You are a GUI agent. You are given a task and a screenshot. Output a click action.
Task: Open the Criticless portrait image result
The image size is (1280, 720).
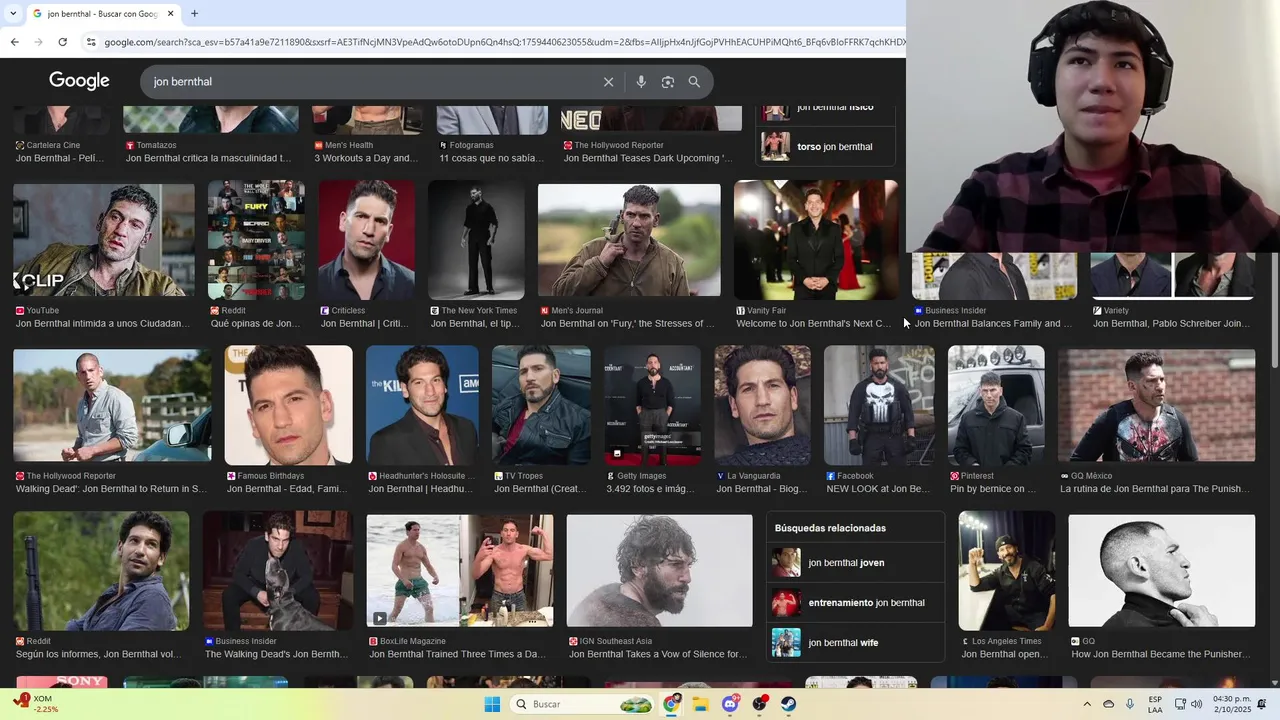tap(366, 240)
